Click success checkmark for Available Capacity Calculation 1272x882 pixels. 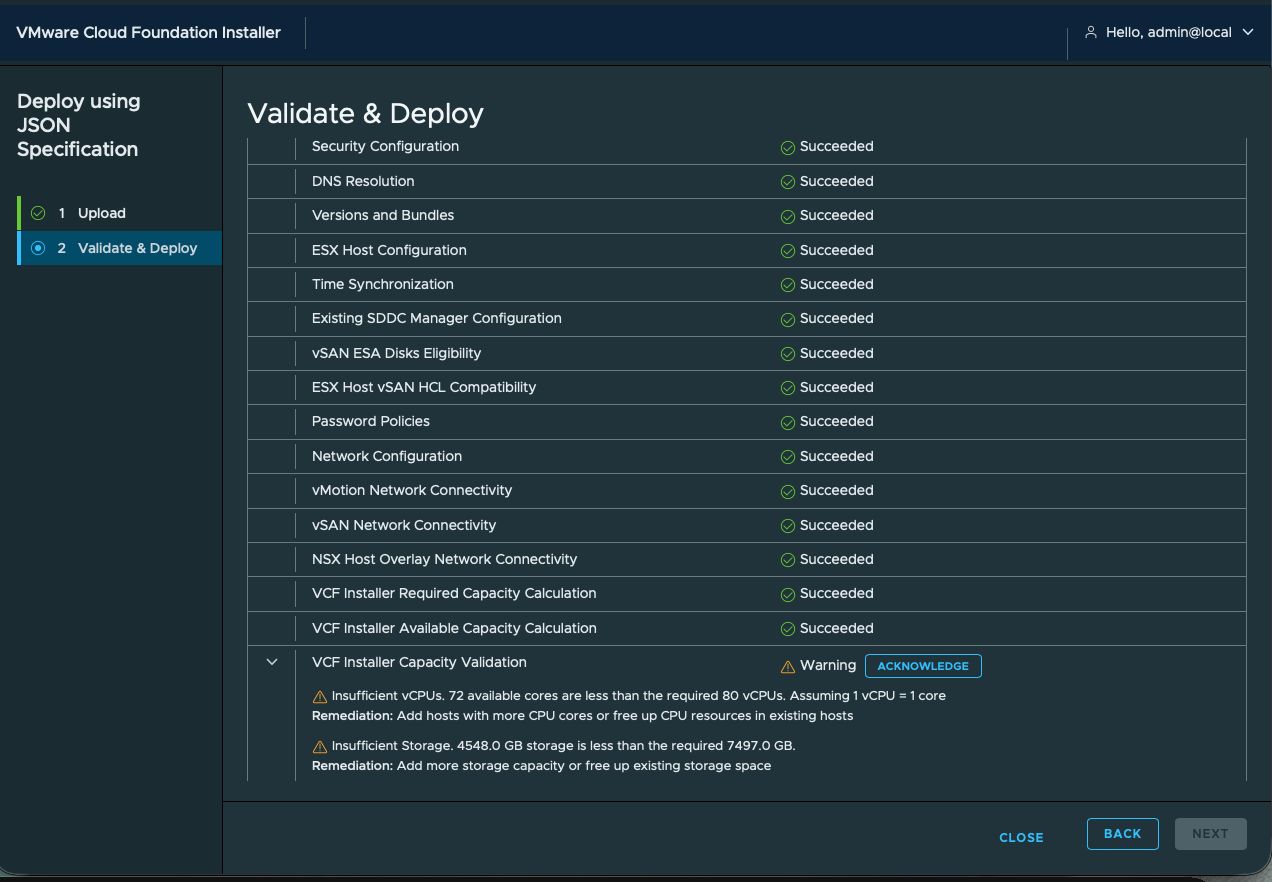pyautogui.click(x=788, y=629)
